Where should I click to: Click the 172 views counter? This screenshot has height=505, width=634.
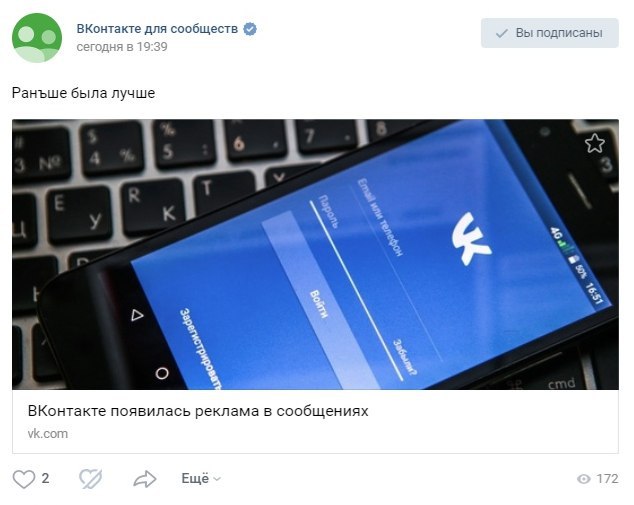tap(607, 479)
